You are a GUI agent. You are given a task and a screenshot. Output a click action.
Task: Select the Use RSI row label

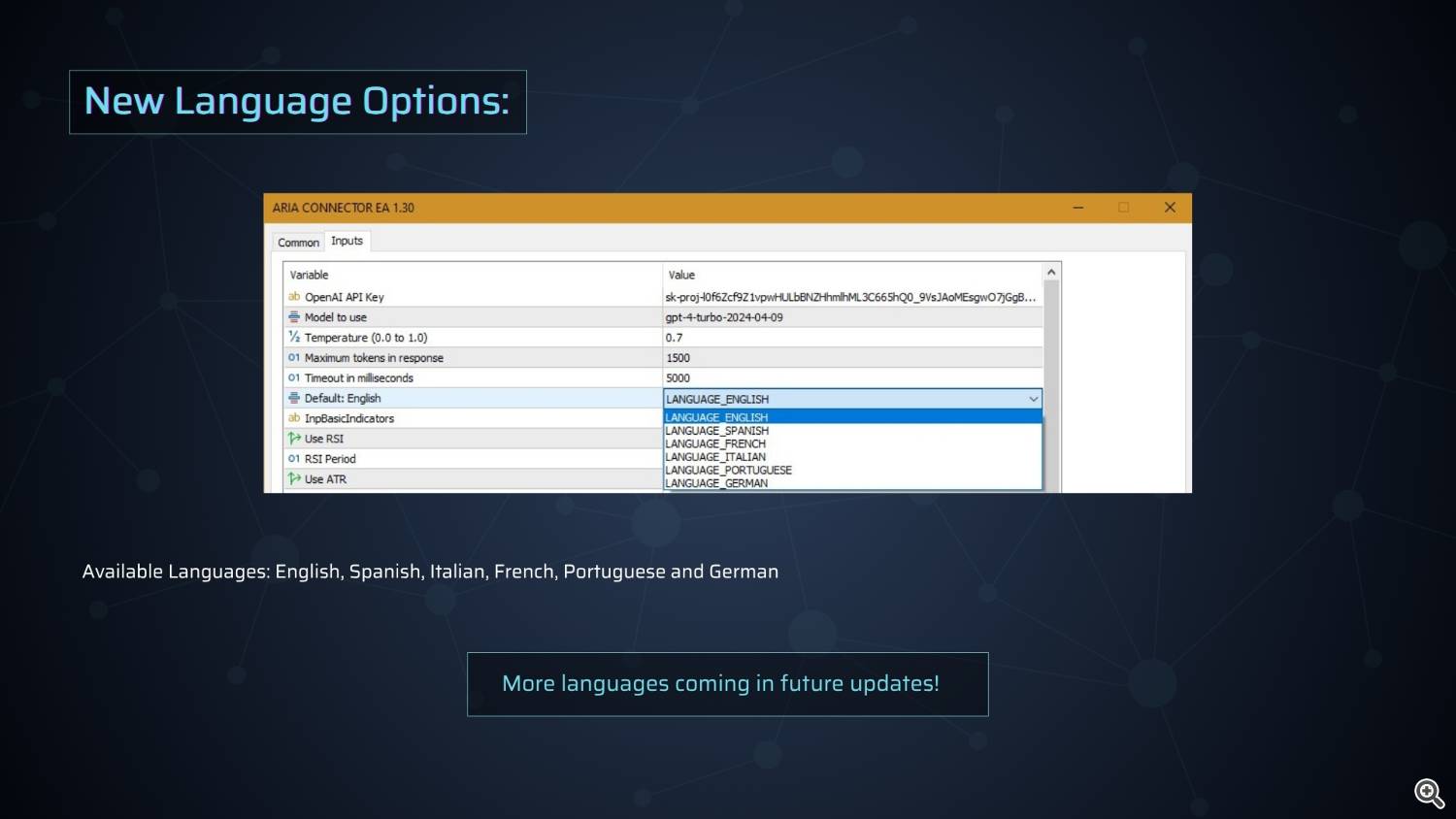(x=324, y=439)
